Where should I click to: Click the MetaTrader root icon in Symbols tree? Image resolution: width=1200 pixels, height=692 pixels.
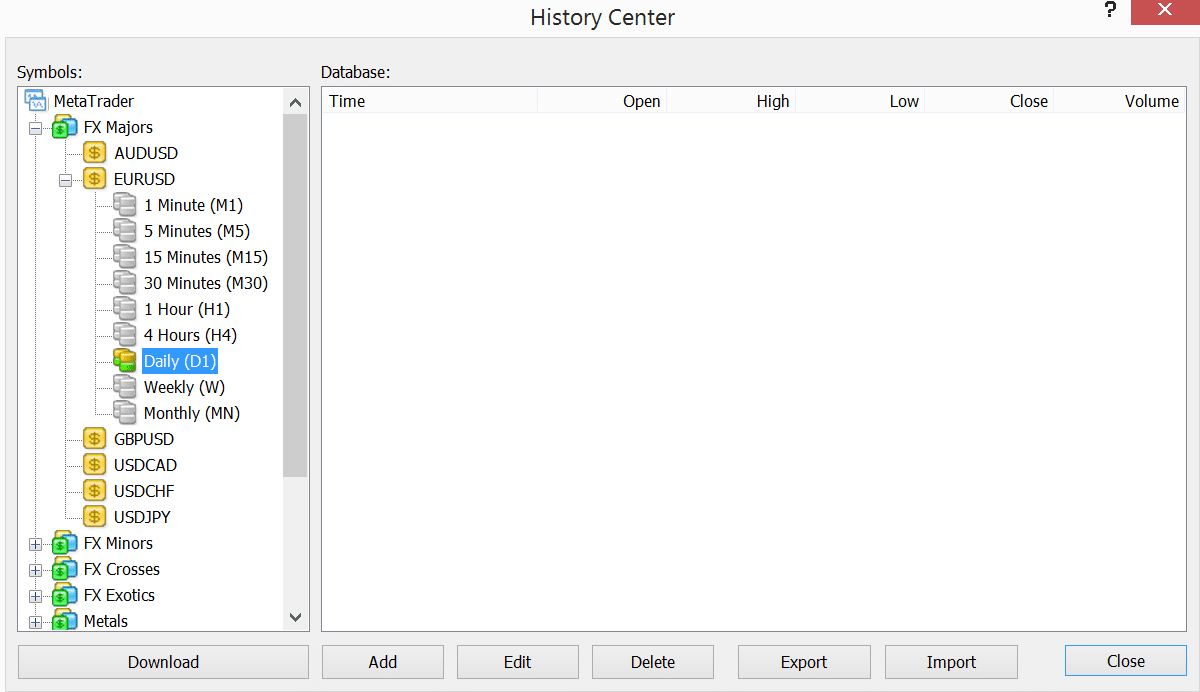(36, 100)
